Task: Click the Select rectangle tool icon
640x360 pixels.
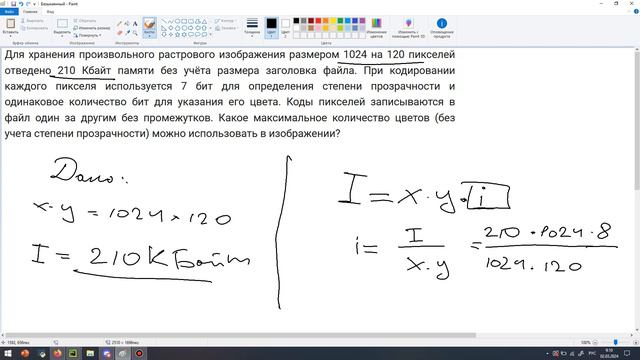Action: tap(62, 24)
